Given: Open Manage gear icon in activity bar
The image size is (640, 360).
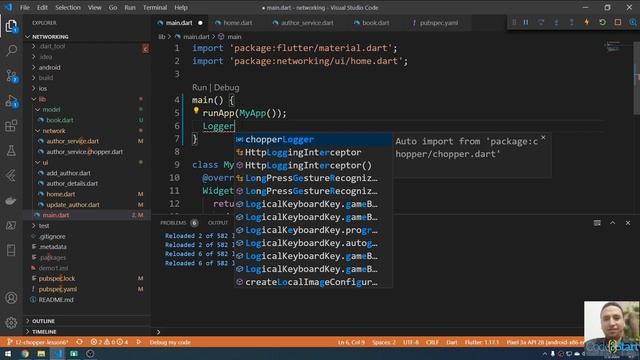Looking at the screenshot, I should pyautogui.click(x=11, y=322).
